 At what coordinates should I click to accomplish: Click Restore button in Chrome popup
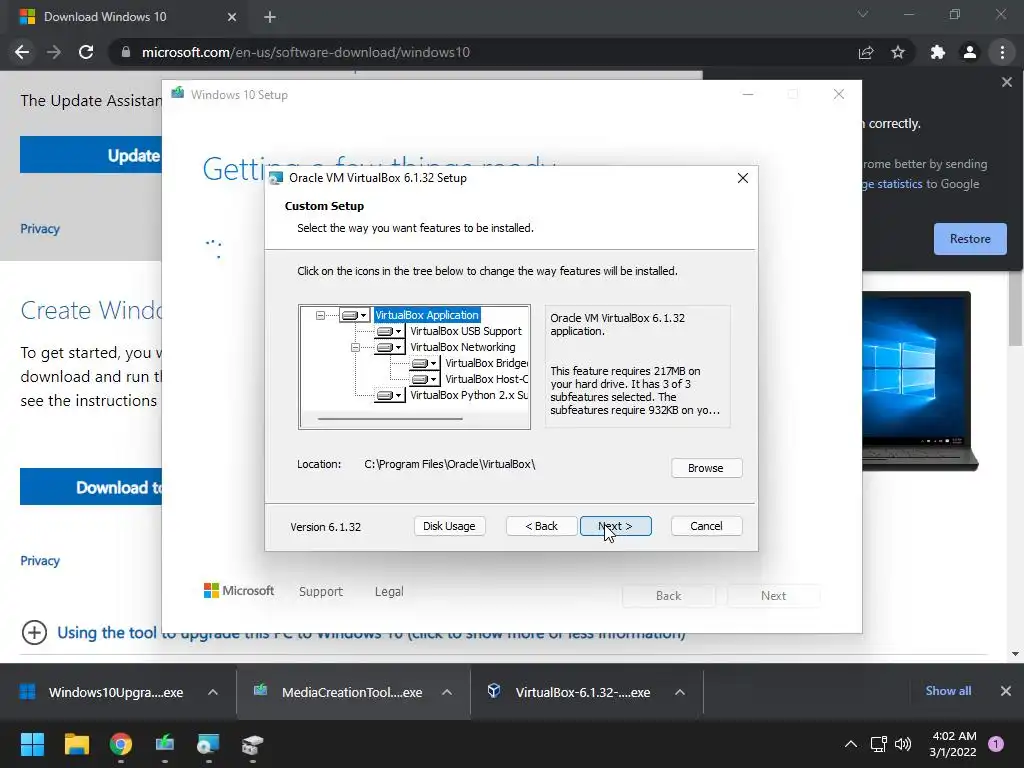[x=970, y=239]
